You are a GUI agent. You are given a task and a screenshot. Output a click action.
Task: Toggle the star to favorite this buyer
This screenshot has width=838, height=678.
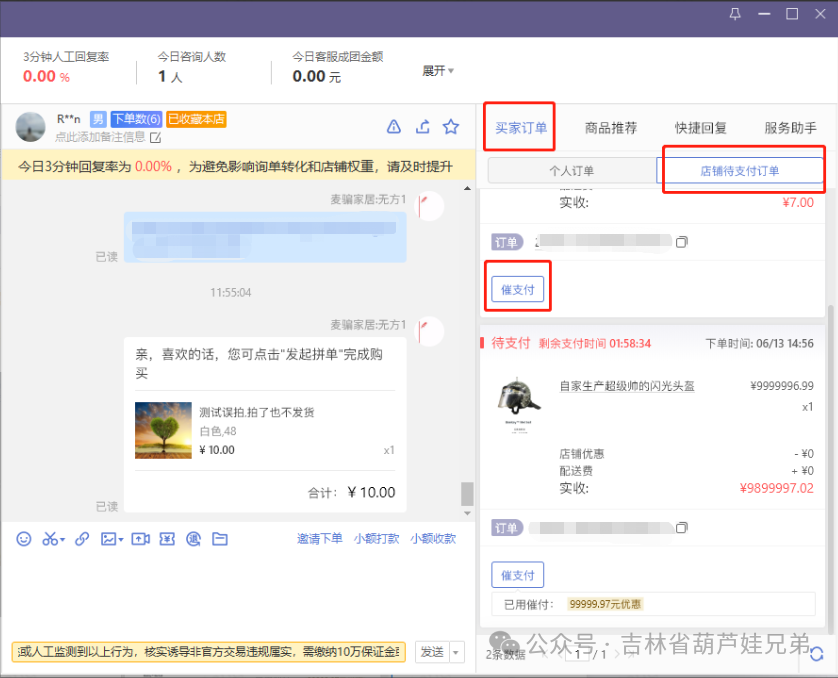click(451, 127)
